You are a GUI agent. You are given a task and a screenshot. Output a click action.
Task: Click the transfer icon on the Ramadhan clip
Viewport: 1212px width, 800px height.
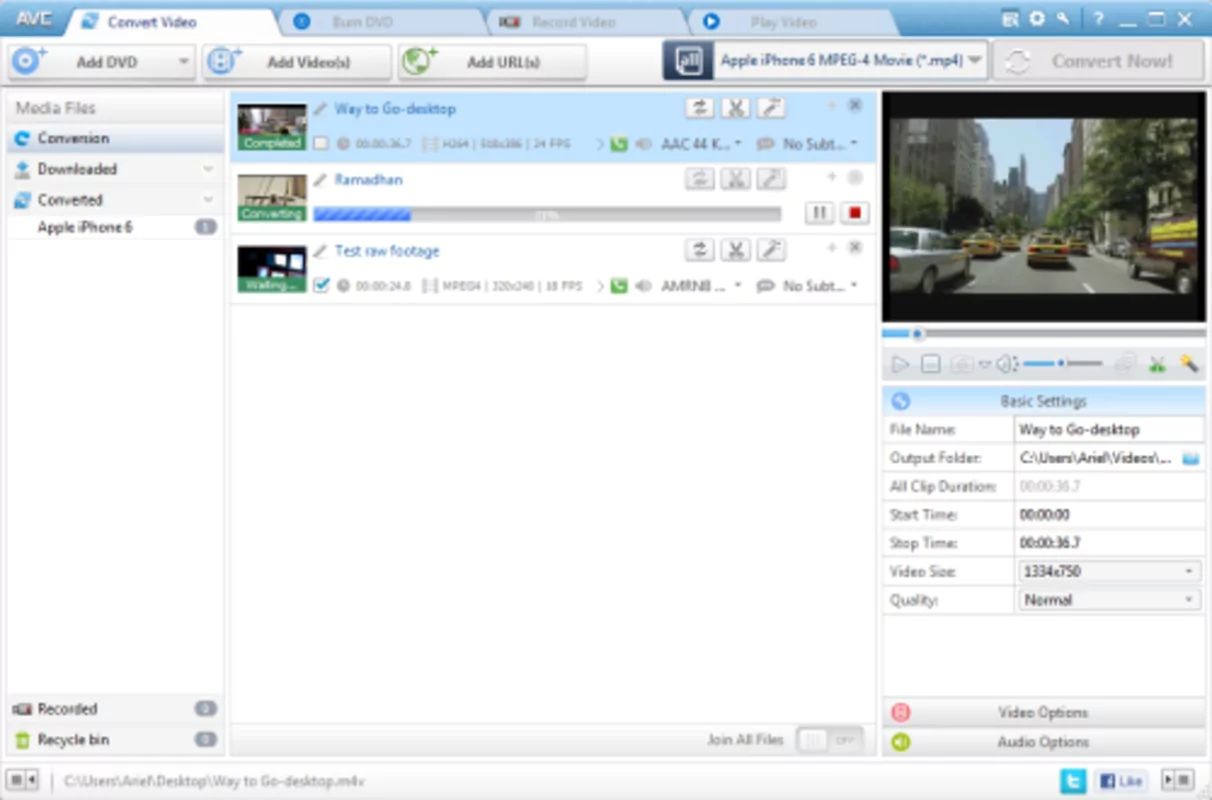pyautogui.click(x=700, y=179)
